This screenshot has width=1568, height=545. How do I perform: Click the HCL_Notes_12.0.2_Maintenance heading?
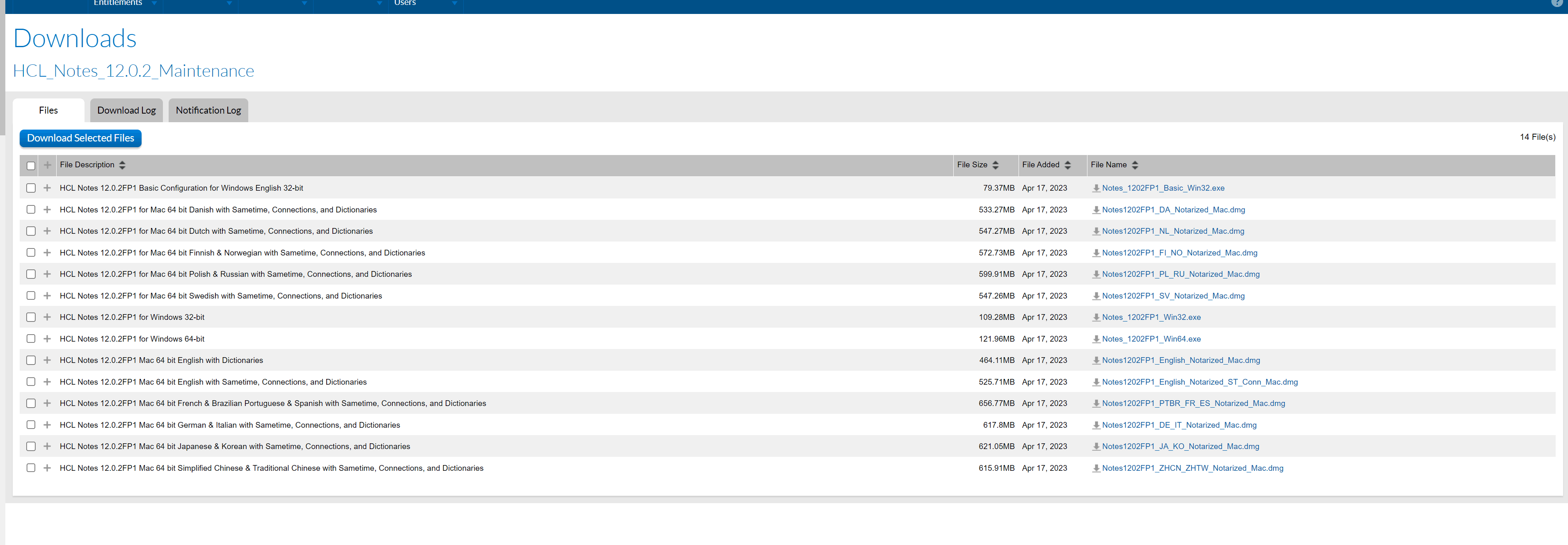[133, 71]
